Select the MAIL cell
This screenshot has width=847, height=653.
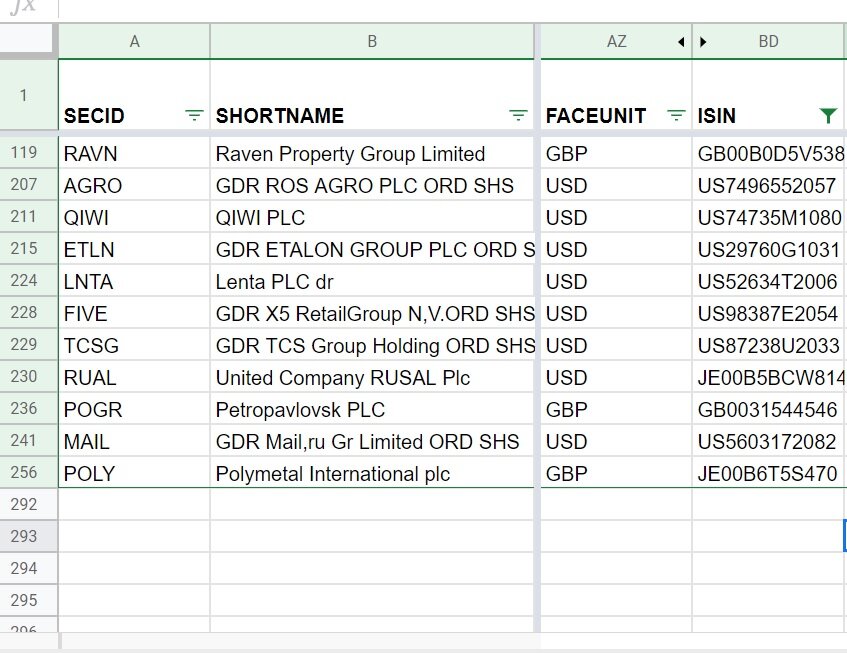pos(134,441)
